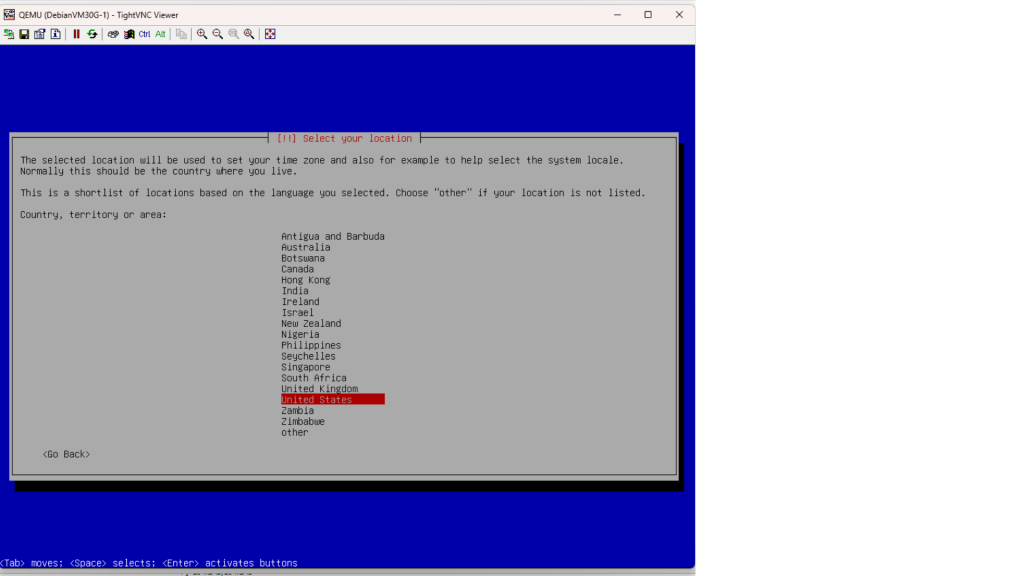1024x576 pixels.
Task: Zoom in on the remote display
Action: click(202, 34)
